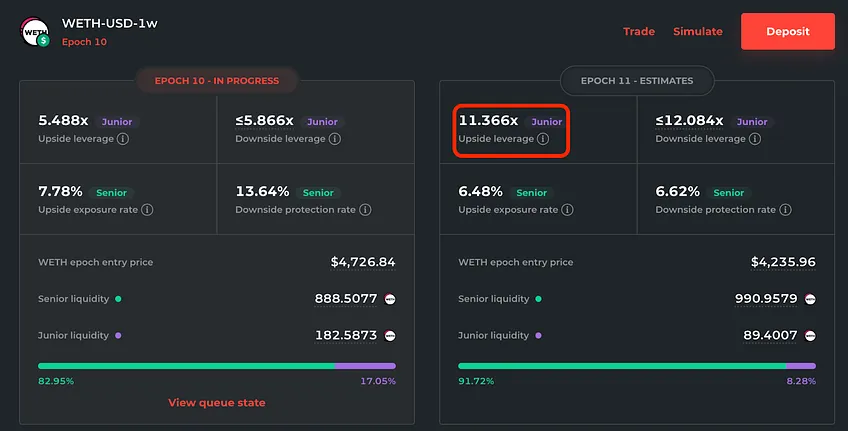This screenshot has height=431, width=848.
Task: Show info for 6.48% Upside exposure rate
Action: (567, 210)
